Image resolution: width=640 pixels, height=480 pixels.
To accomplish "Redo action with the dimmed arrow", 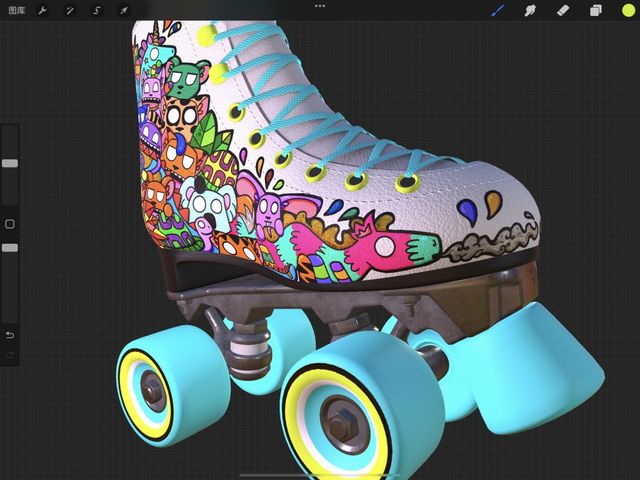I will click(10, 355).
